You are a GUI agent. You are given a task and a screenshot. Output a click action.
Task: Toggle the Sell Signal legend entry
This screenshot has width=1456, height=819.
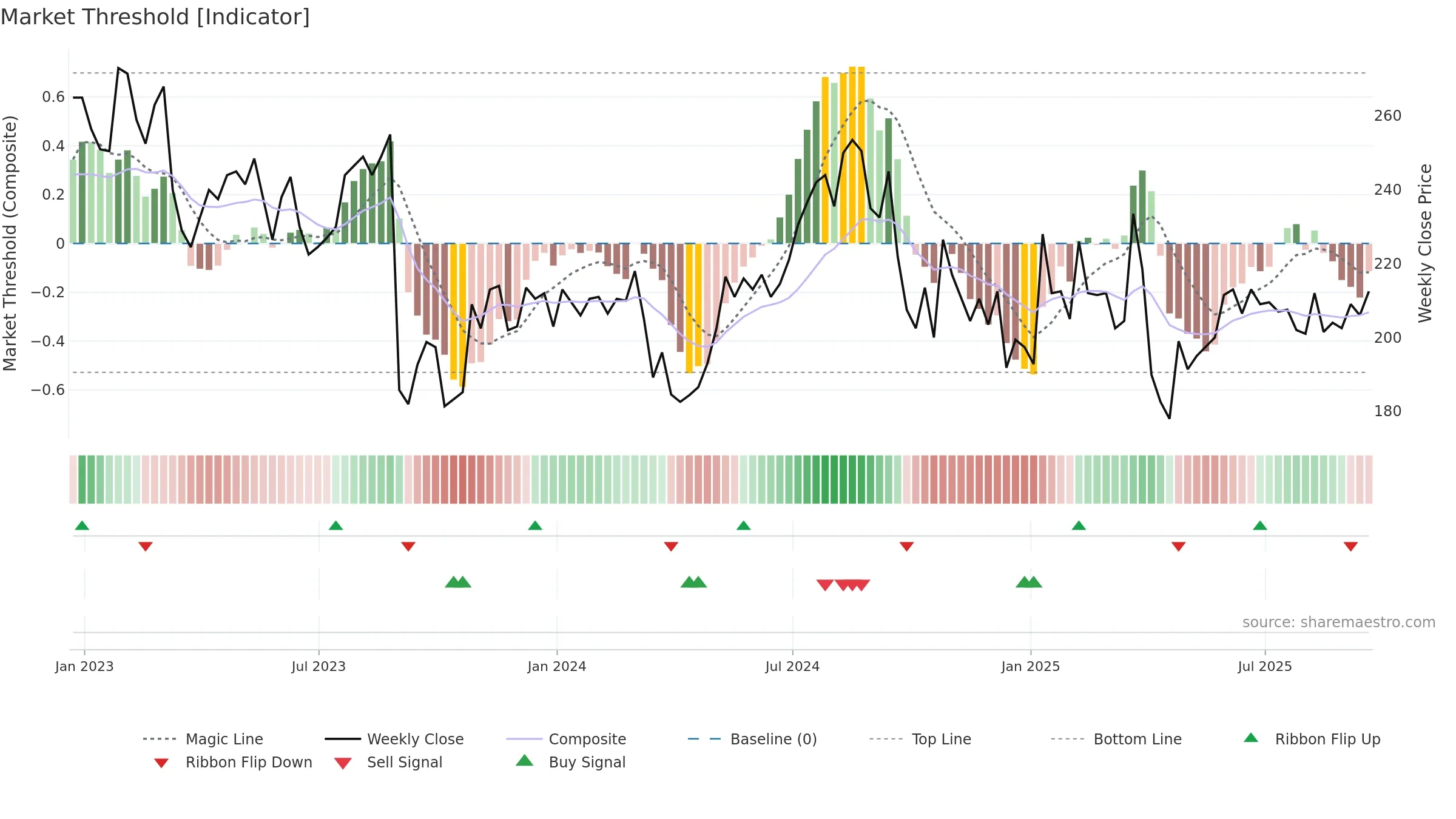pyautogui.click(x=388, y=762)
